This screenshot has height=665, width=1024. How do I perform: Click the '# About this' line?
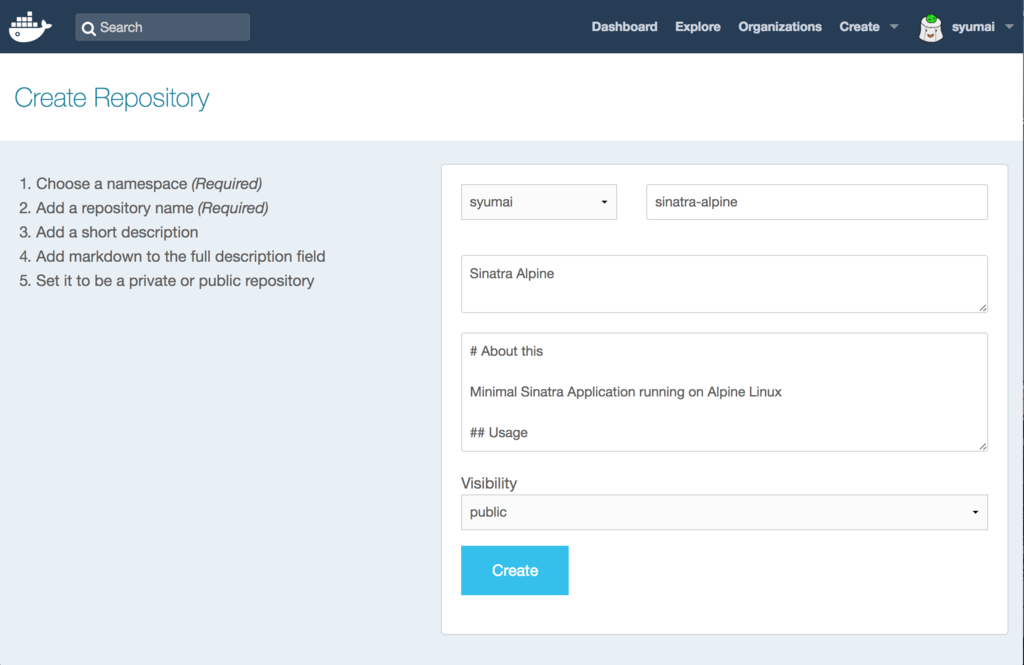pyautogui.click(x=506, y=351)
